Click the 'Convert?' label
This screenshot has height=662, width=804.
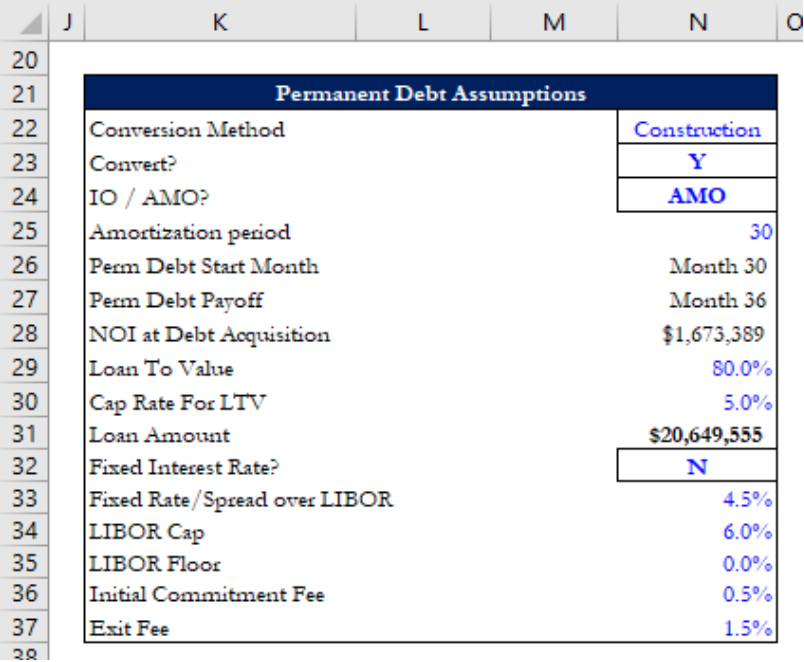click(x=133, y=164)
